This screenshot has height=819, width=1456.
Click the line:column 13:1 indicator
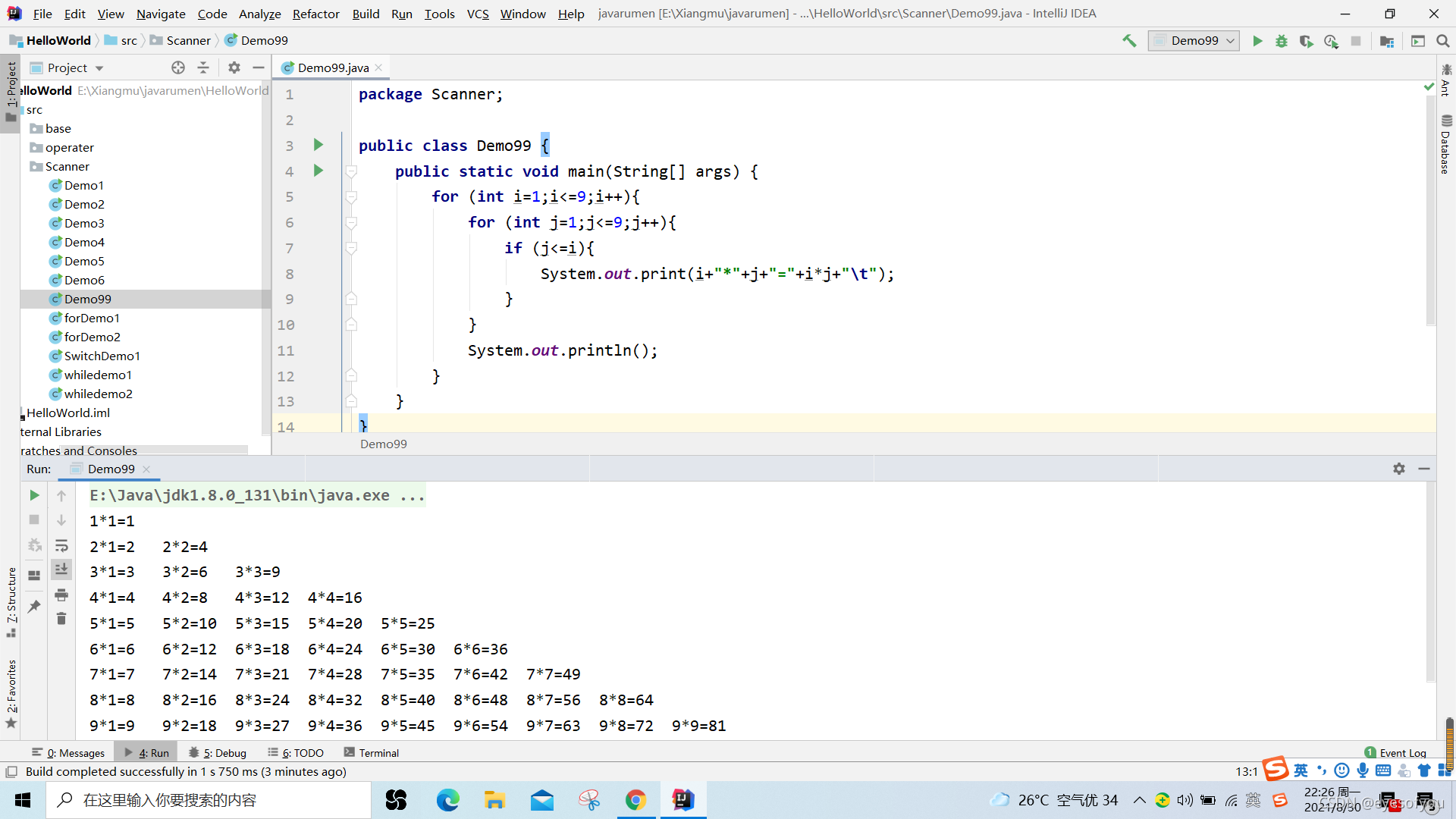click(1246, 772)
